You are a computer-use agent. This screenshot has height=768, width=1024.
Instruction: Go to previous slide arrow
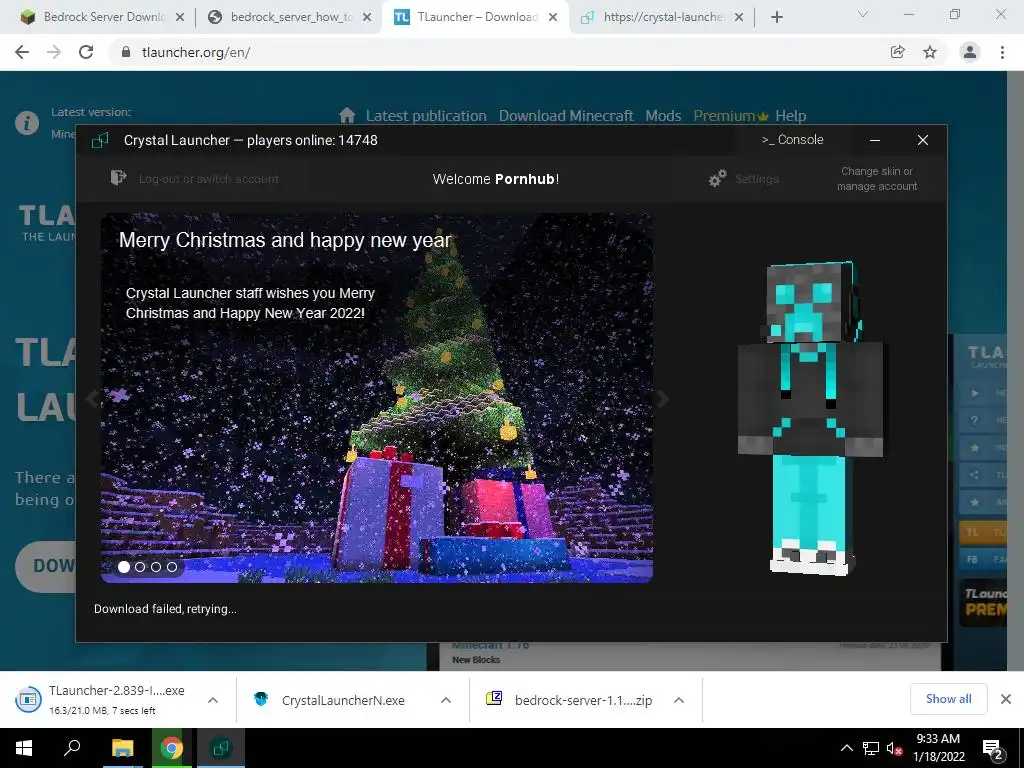tap(92, 398)
